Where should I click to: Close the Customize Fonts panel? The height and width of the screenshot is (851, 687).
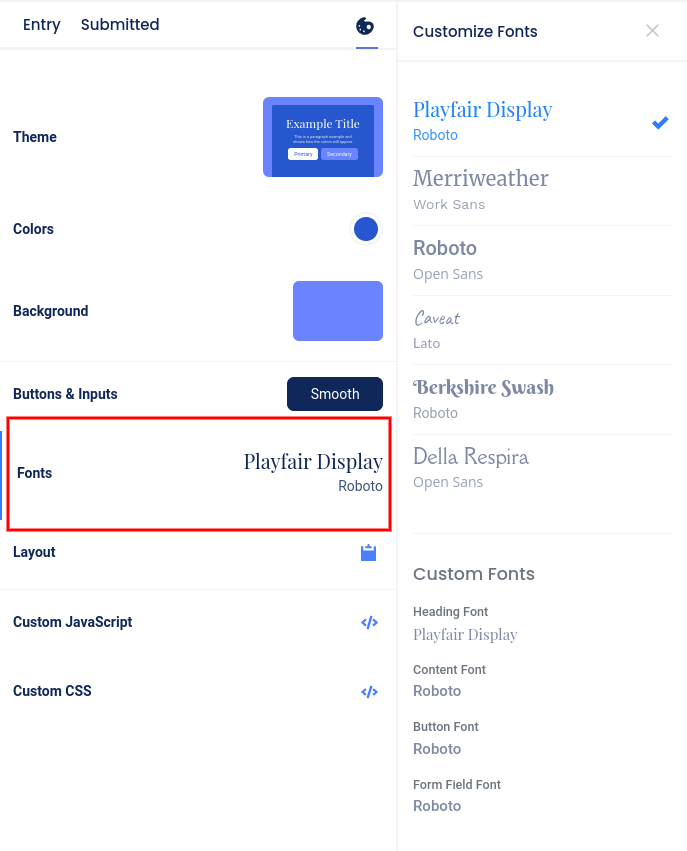652,30
